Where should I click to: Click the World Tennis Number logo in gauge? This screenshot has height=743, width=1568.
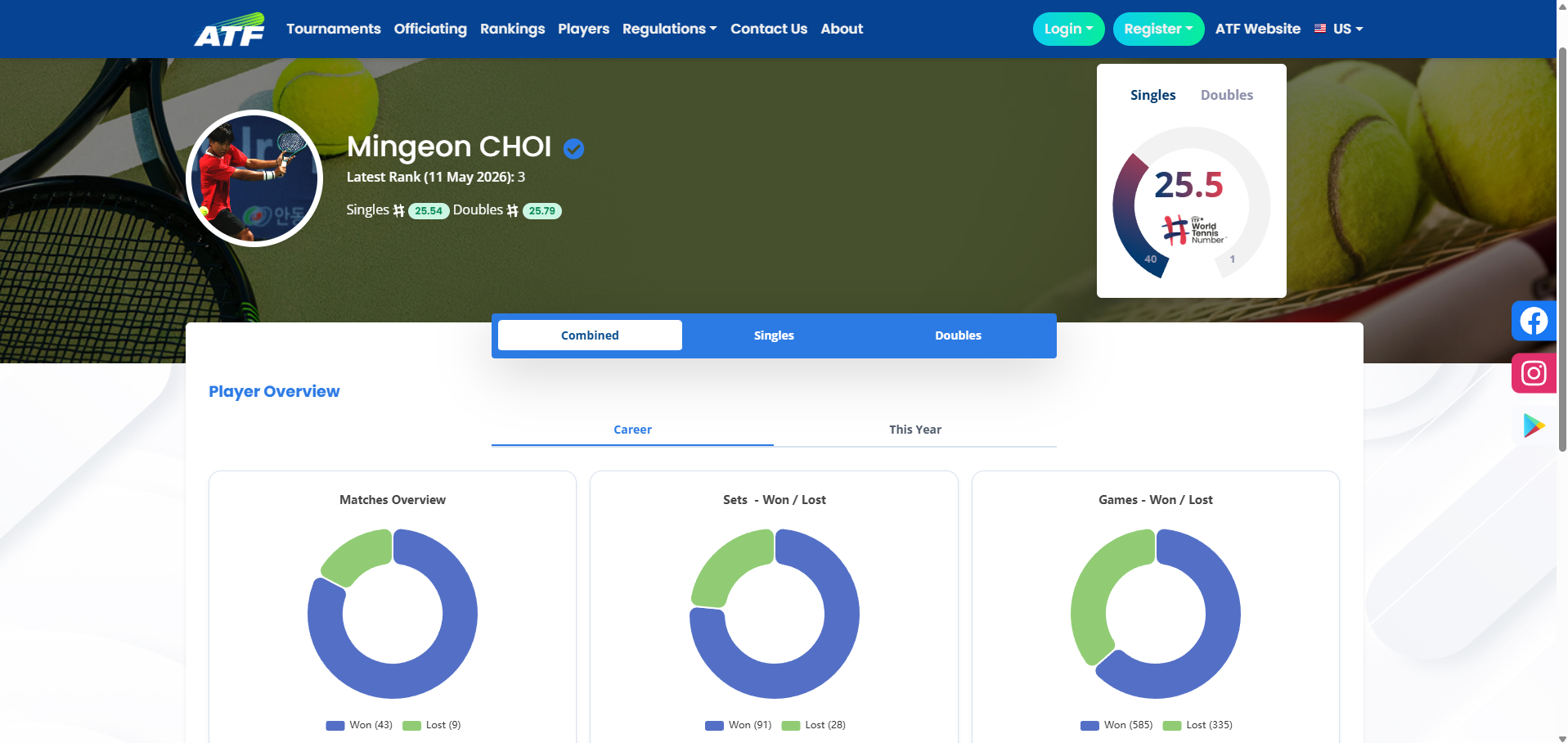tap(1194, 230)
